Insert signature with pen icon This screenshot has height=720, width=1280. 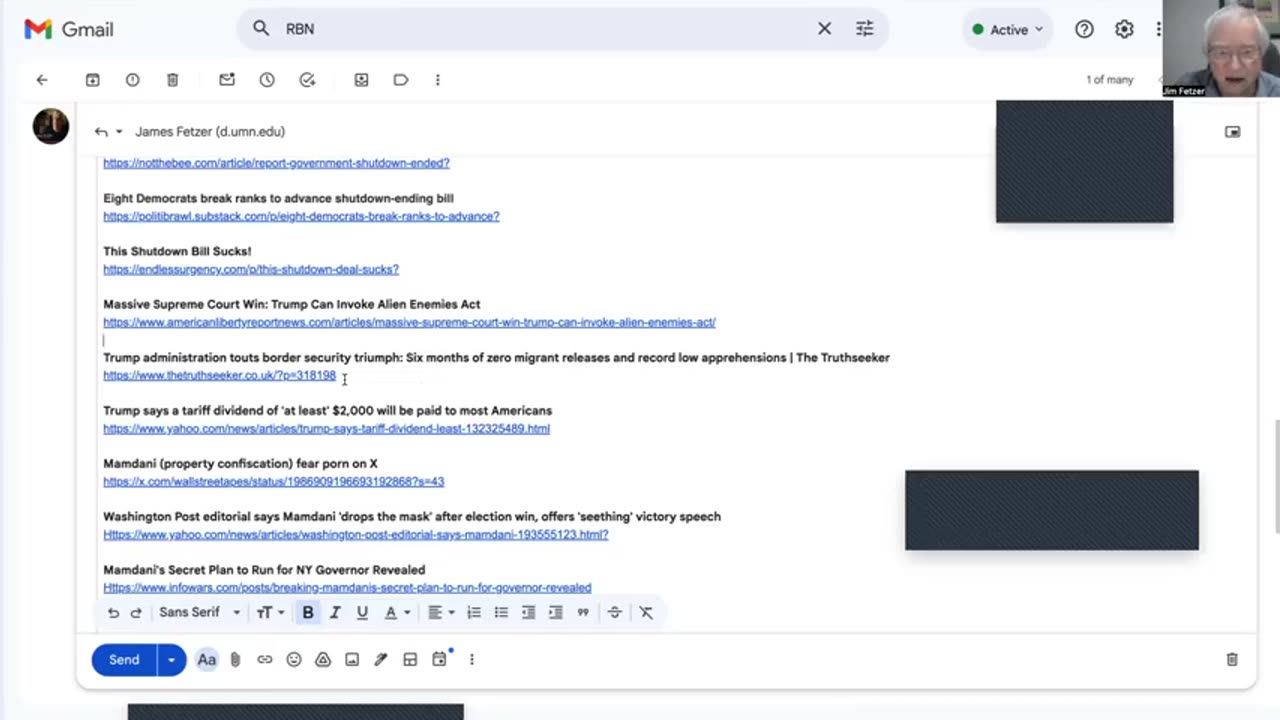coord(381,660)
